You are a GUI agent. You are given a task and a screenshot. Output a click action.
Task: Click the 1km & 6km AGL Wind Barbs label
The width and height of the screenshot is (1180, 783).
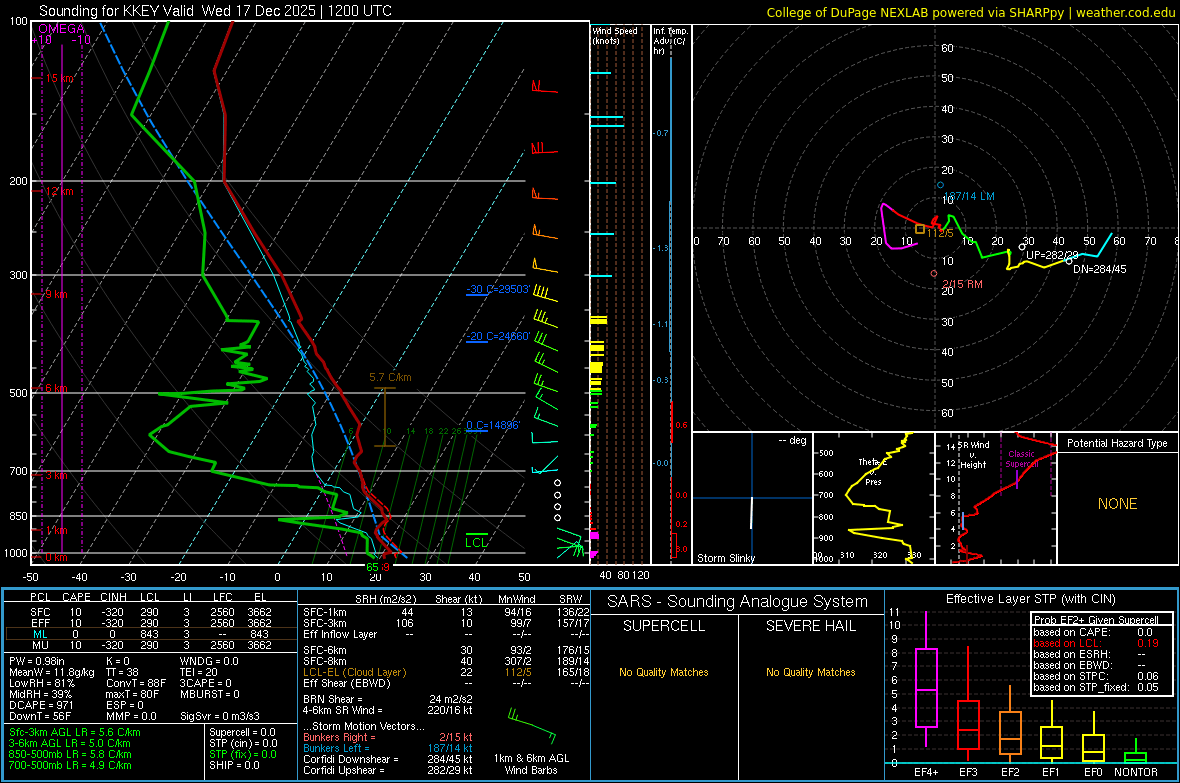531,764
